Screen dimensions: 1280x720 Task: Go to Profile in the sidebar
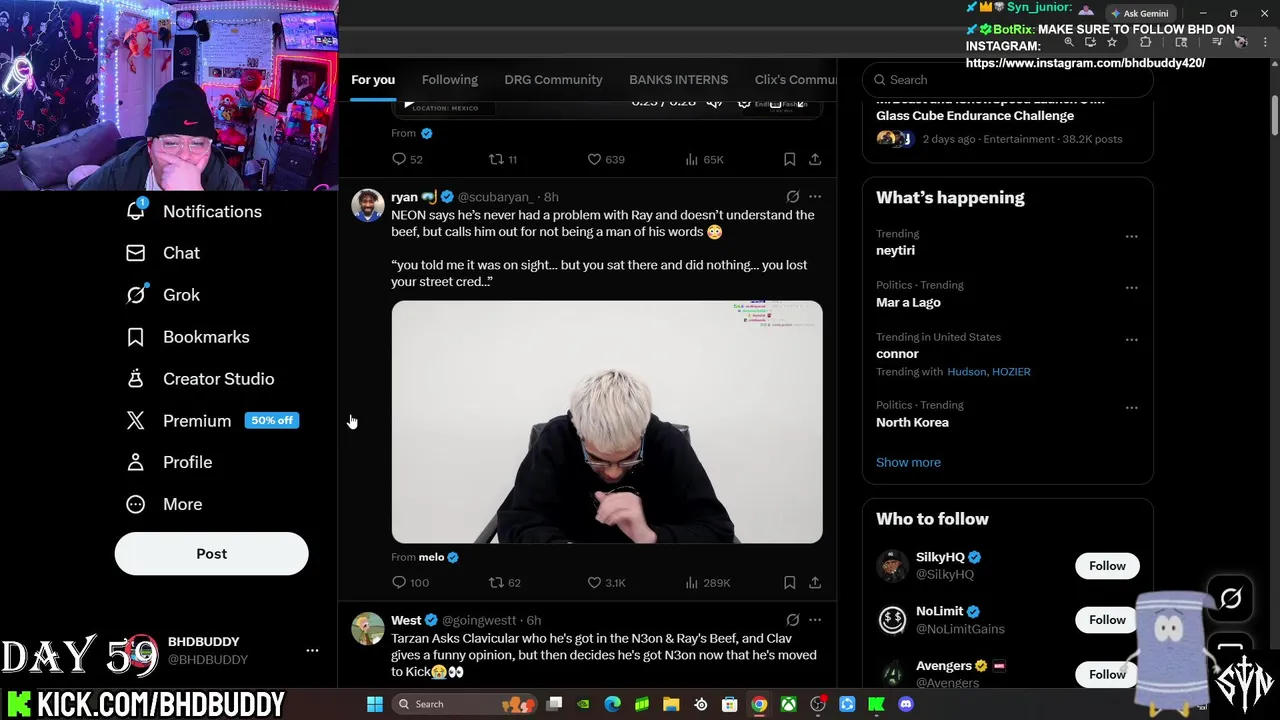coord(169,462)
